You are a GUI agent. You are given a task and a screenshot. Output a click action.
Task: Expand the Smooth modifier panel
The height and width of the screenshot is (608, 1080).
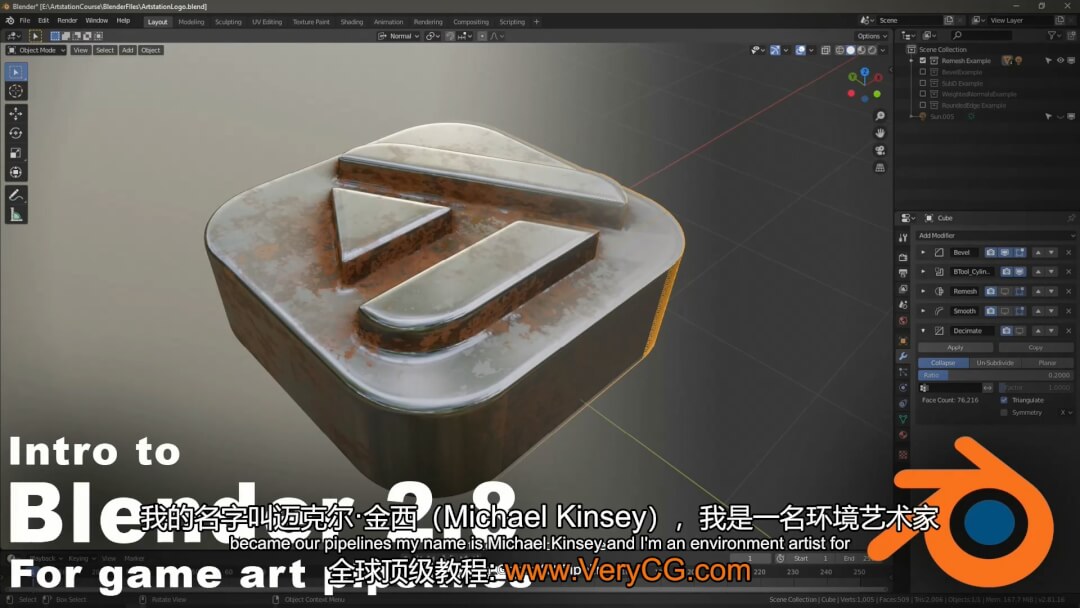923,311
